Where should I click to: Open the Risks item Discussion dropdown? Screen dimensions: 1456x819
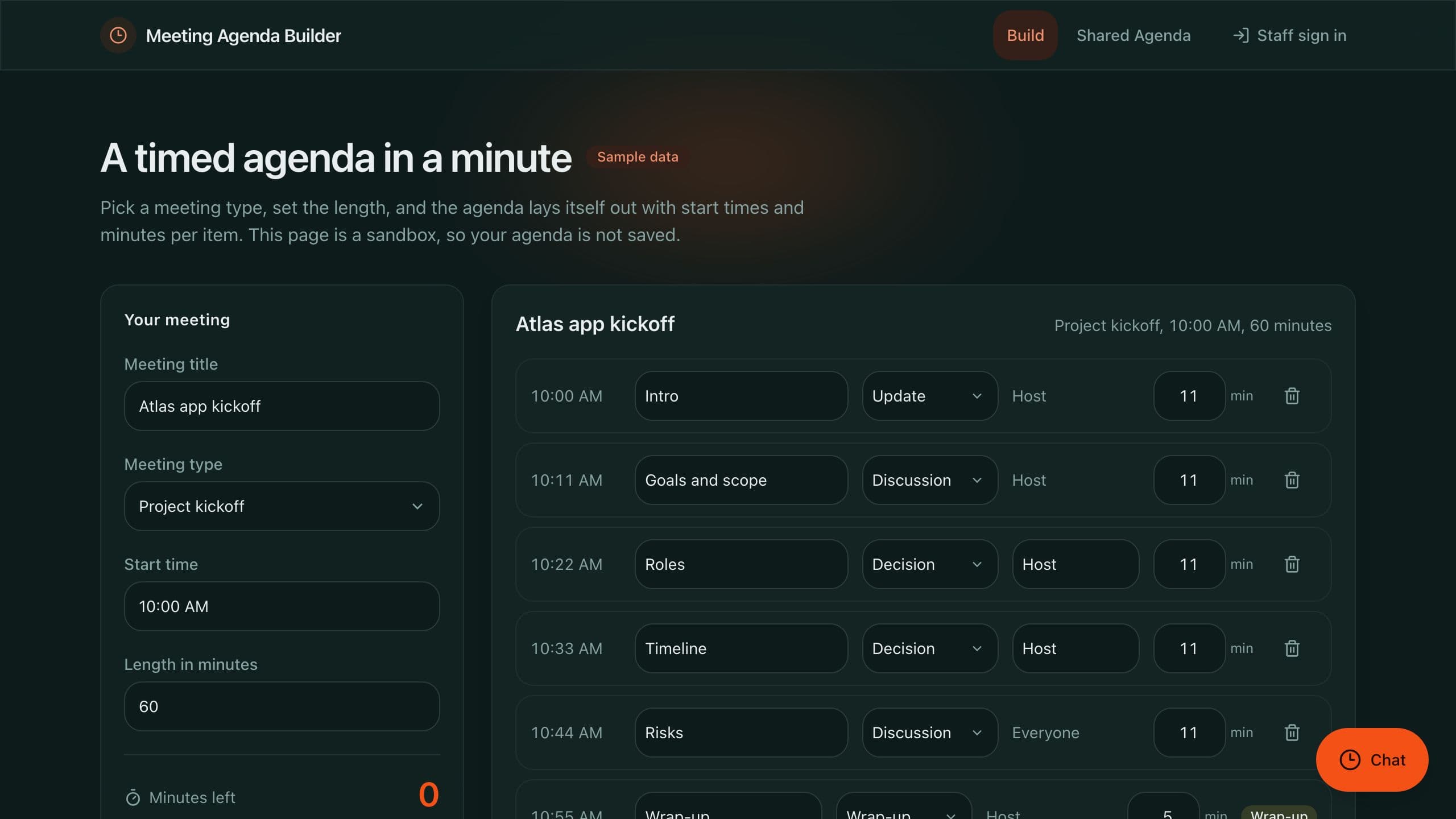pos(929,733)
